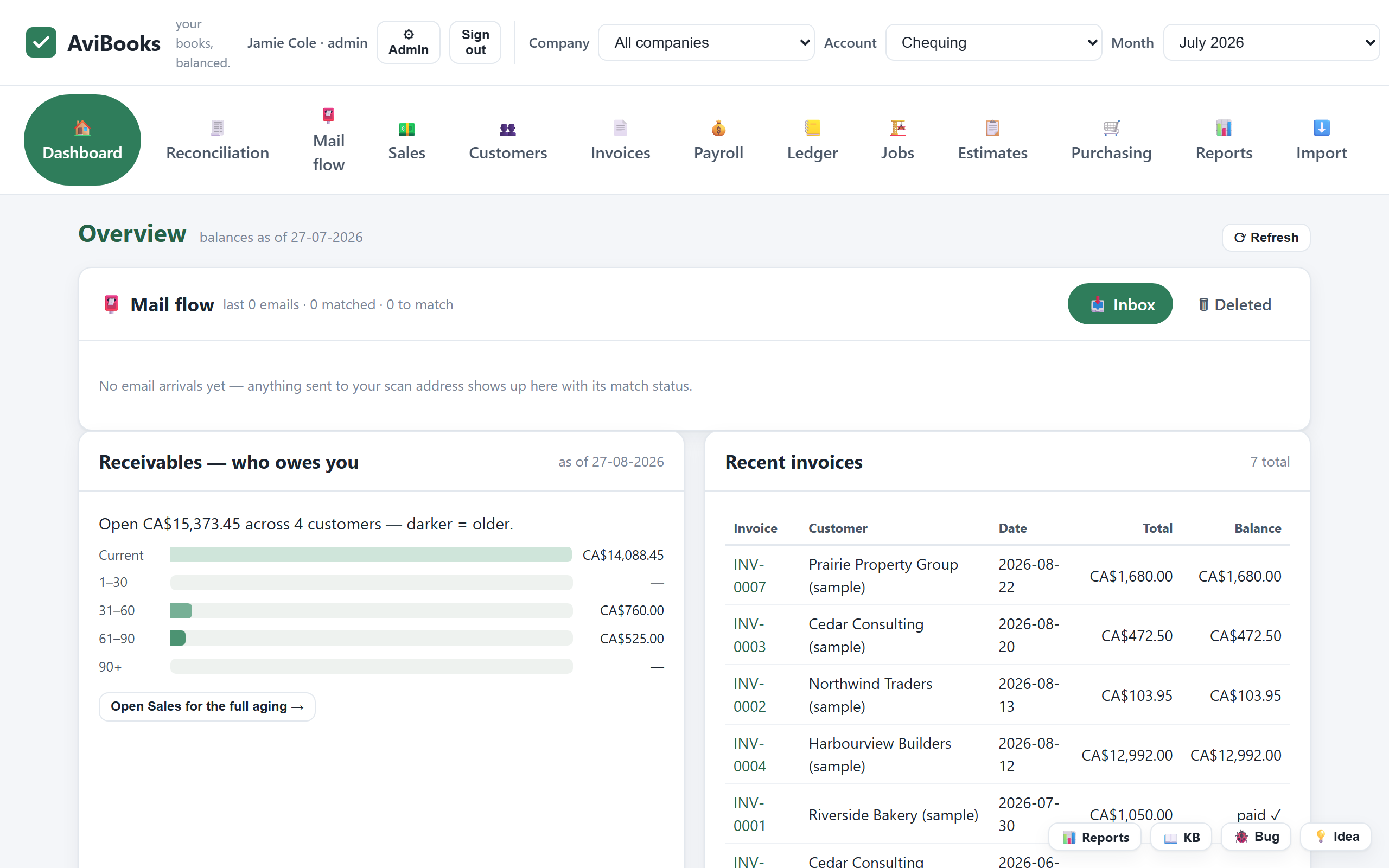Click the Deleted trash can icon
The image size is (1389, 868).
point(1203,304)
